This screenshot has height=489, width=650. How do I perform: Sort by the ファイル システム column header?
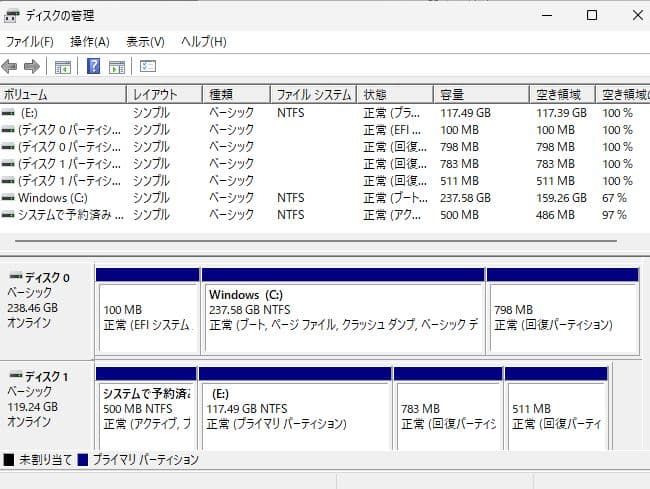coord(314,95)
